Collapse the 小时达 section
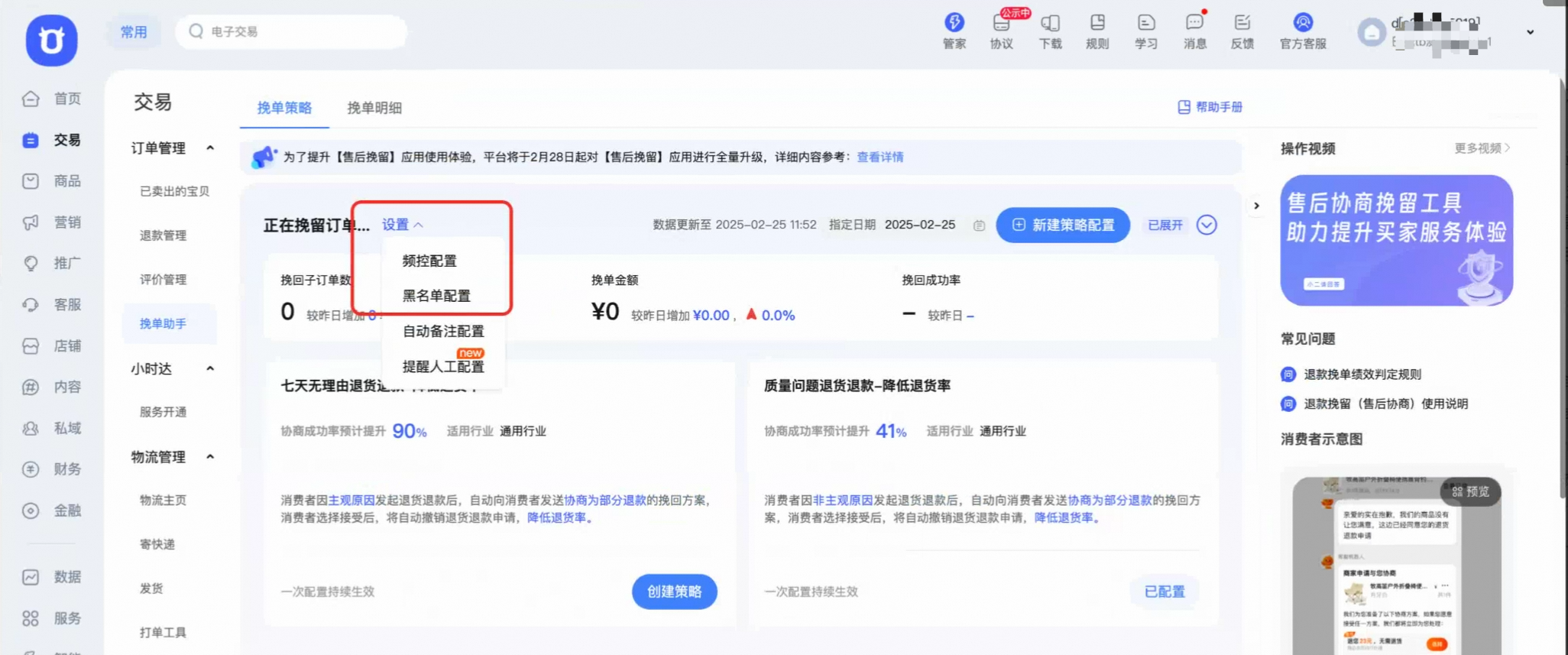Image resolution: width=1568 pixels, height=655 pixels. click(x=210, y=368)
